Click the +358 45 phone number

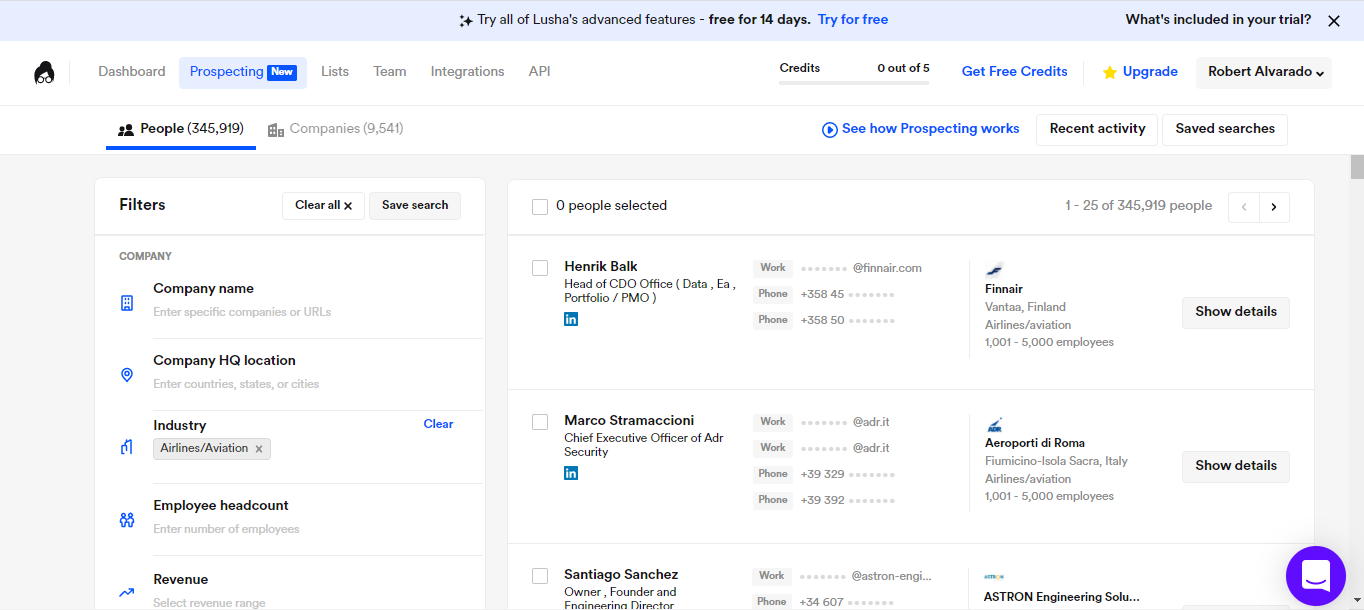click(x=848, y=294)
